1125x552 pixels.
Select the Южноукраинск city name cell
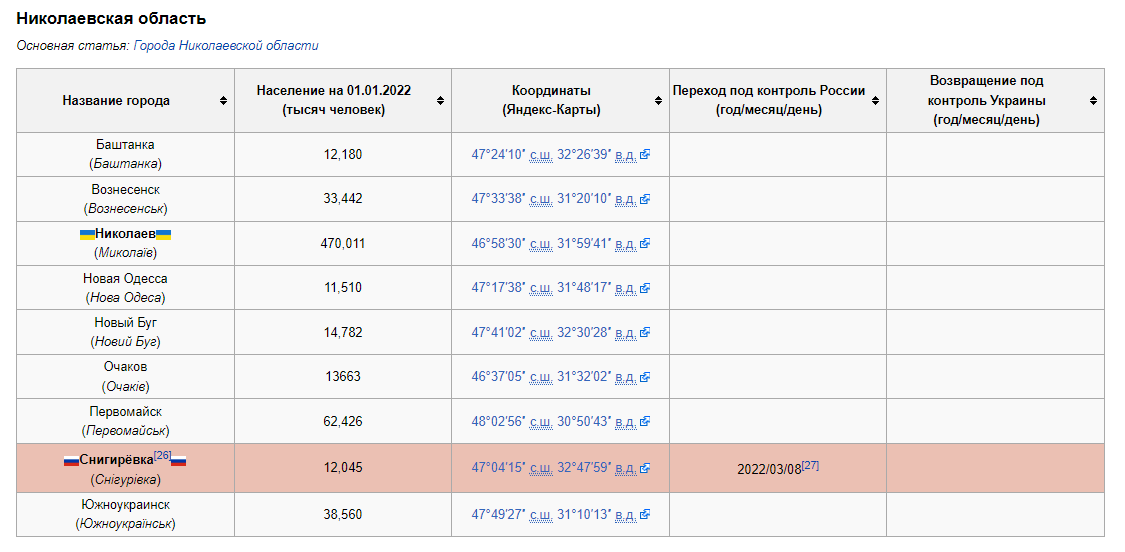(126, 515)
